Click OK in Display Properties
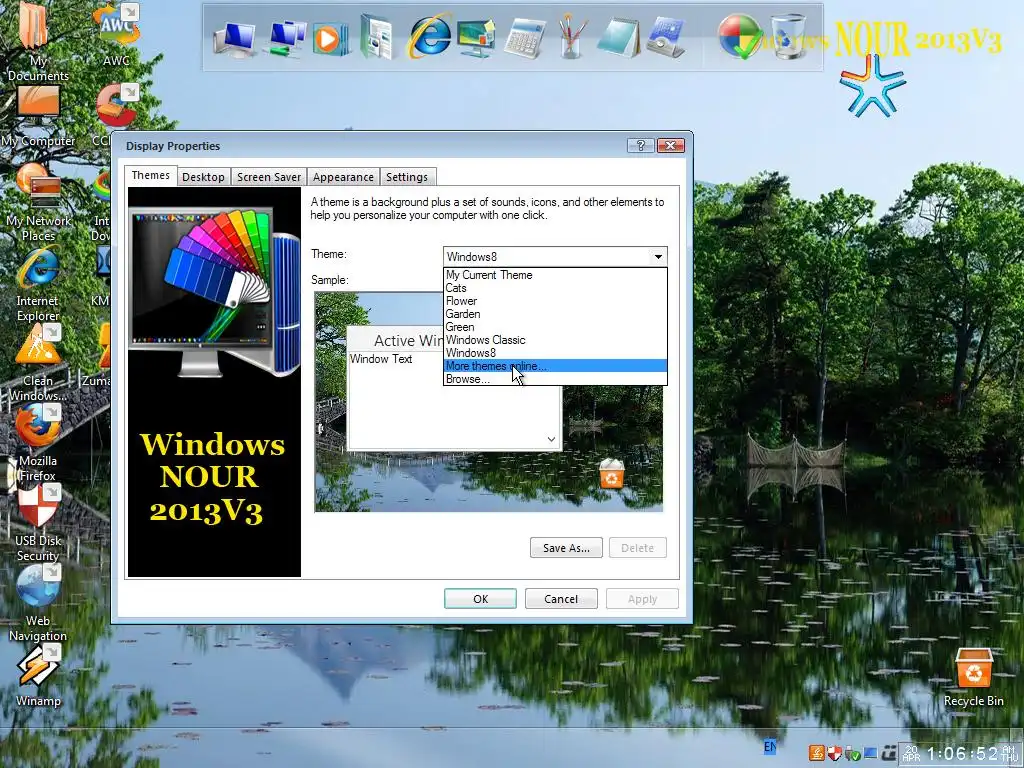The width and height of the screenshot is (1024, 768). 480,599
